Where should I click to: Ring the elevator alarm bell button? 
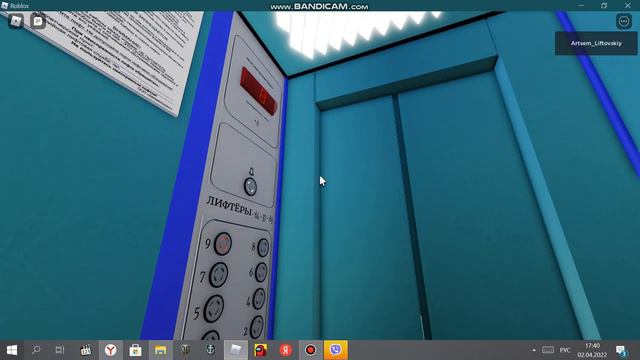pyautogui.click(x=250, y=187)
